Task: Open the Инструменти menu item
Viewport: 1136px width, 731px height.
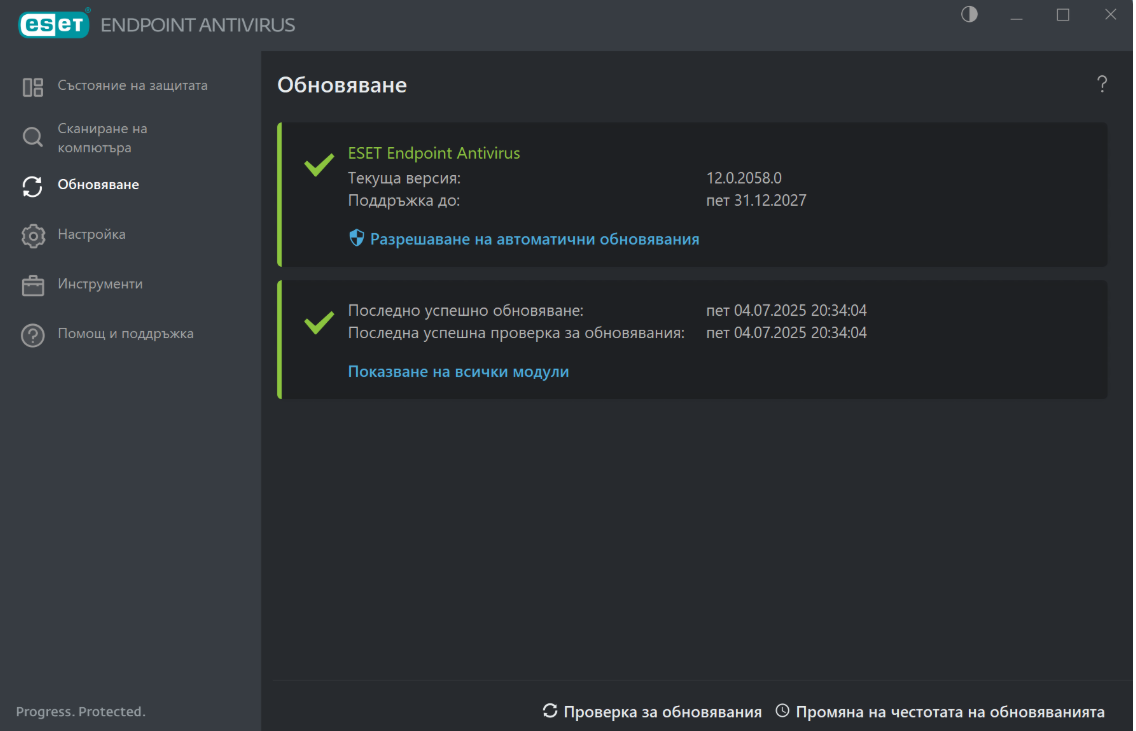Action: click(x=100, y=284)
